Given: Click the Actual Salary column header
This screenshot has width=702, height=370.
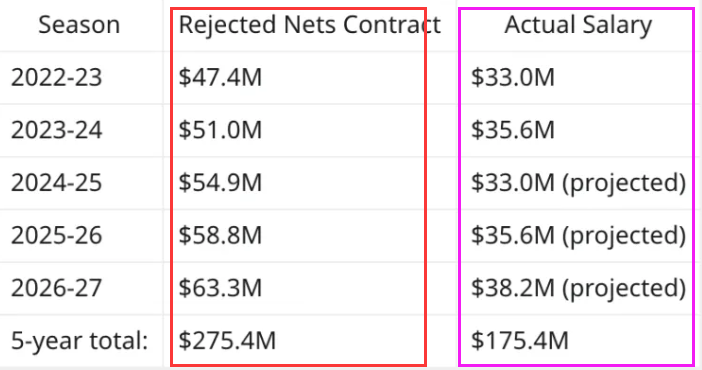Looking at the screenshot, I should click(x=578, y=25).
